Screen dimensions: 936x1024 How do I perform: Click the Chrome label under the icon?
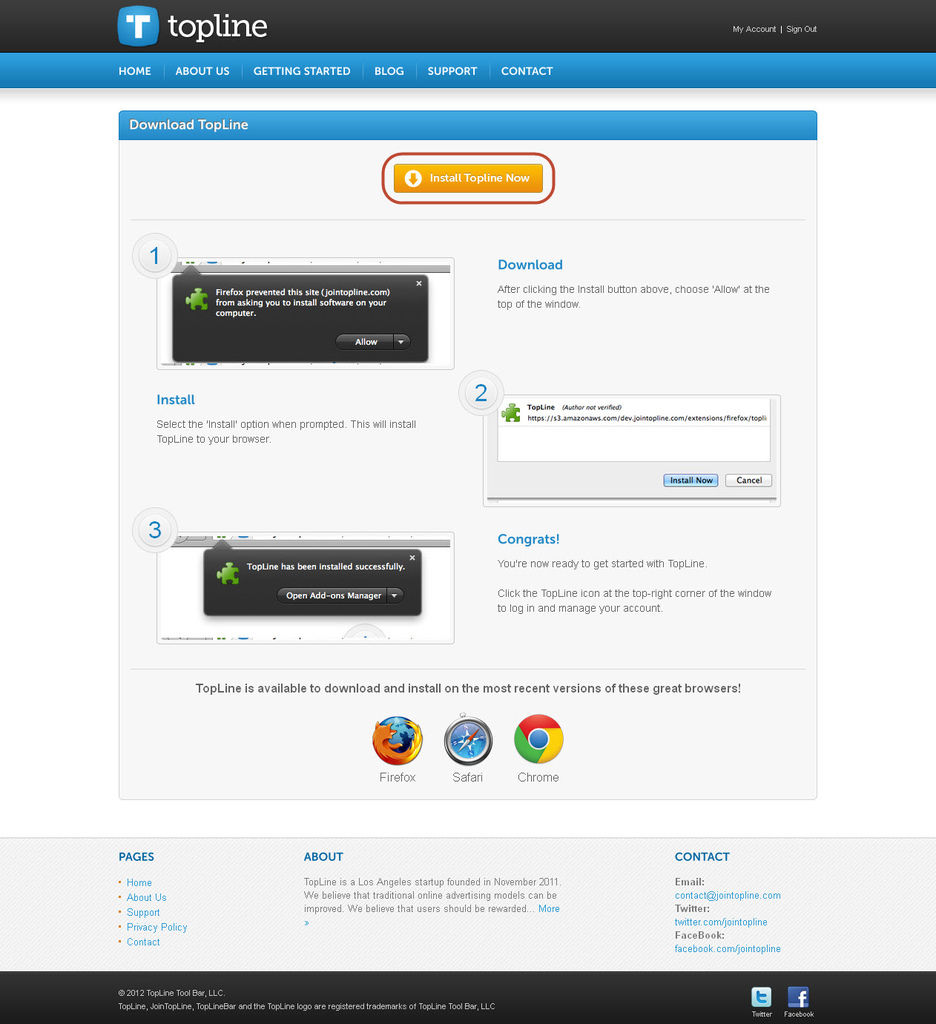click(x=538, y=777)
